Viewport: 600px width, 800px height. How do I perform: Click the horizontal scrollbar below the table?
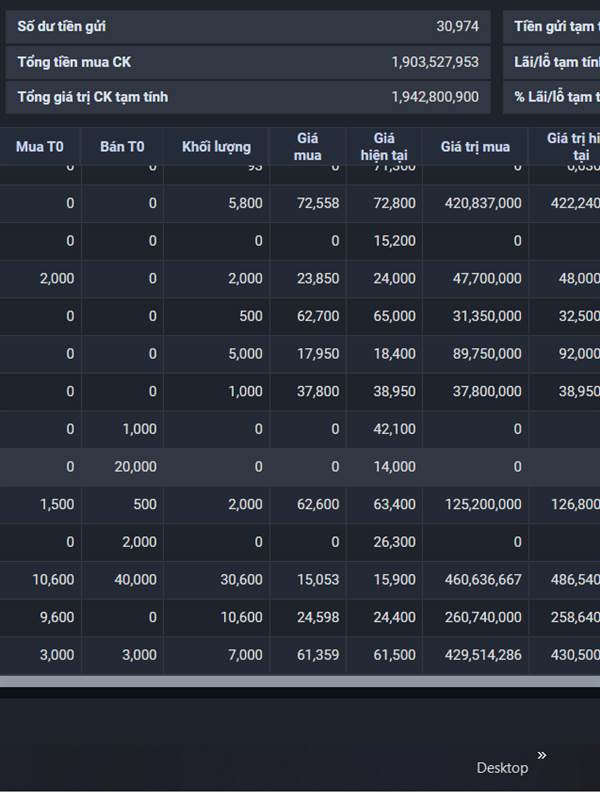click(x=300, y=682)
